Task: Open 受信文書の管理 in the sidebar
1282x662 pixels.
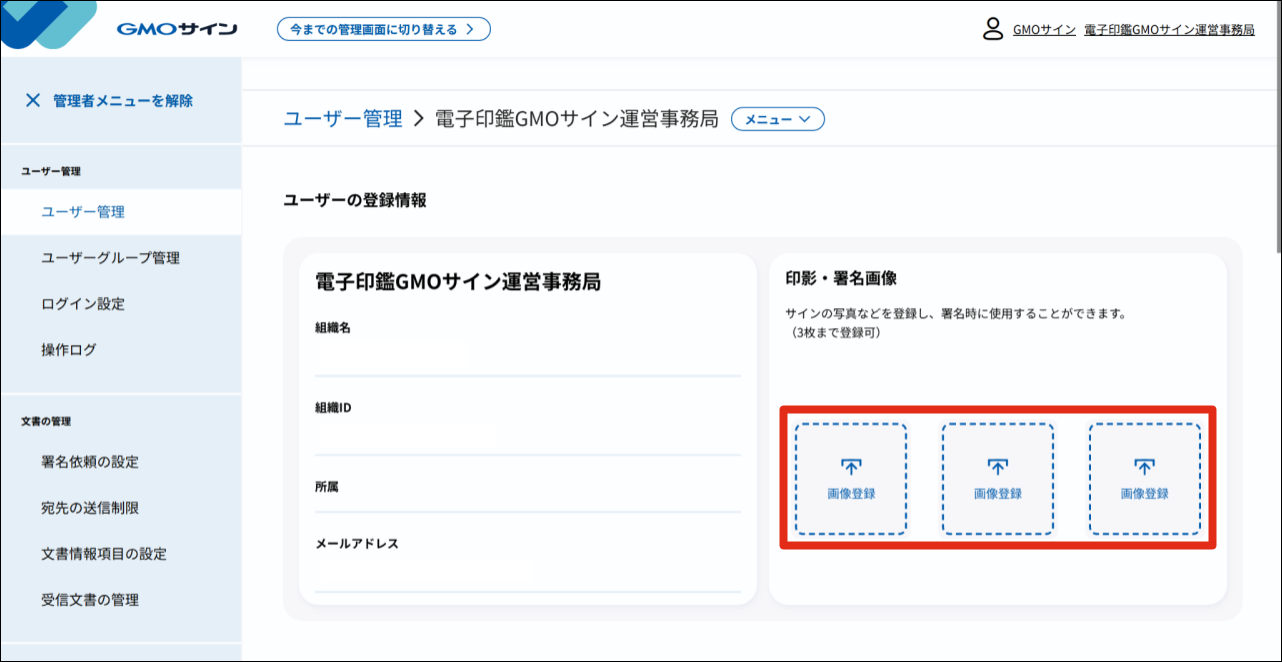Action: [90, 600]
